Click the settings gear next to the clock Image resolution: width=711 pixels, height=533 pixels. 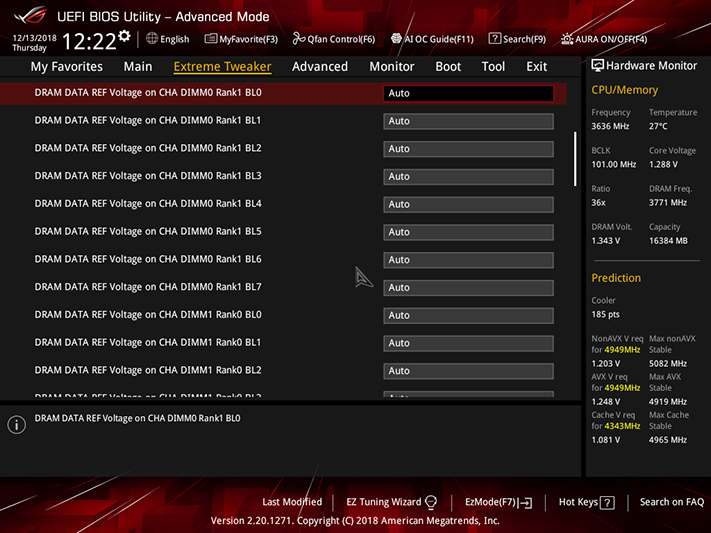pos(124,36)
